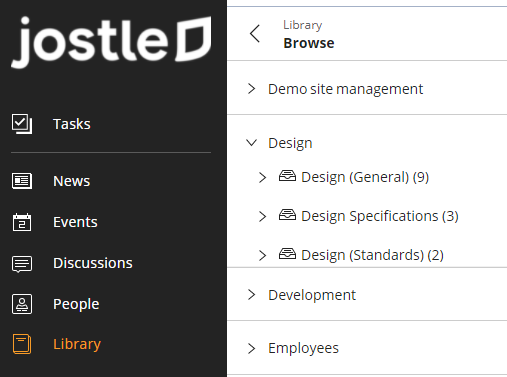507x377 pixels.
Task: Click the Design Specifications tray icon
Action: coord(287,215)
